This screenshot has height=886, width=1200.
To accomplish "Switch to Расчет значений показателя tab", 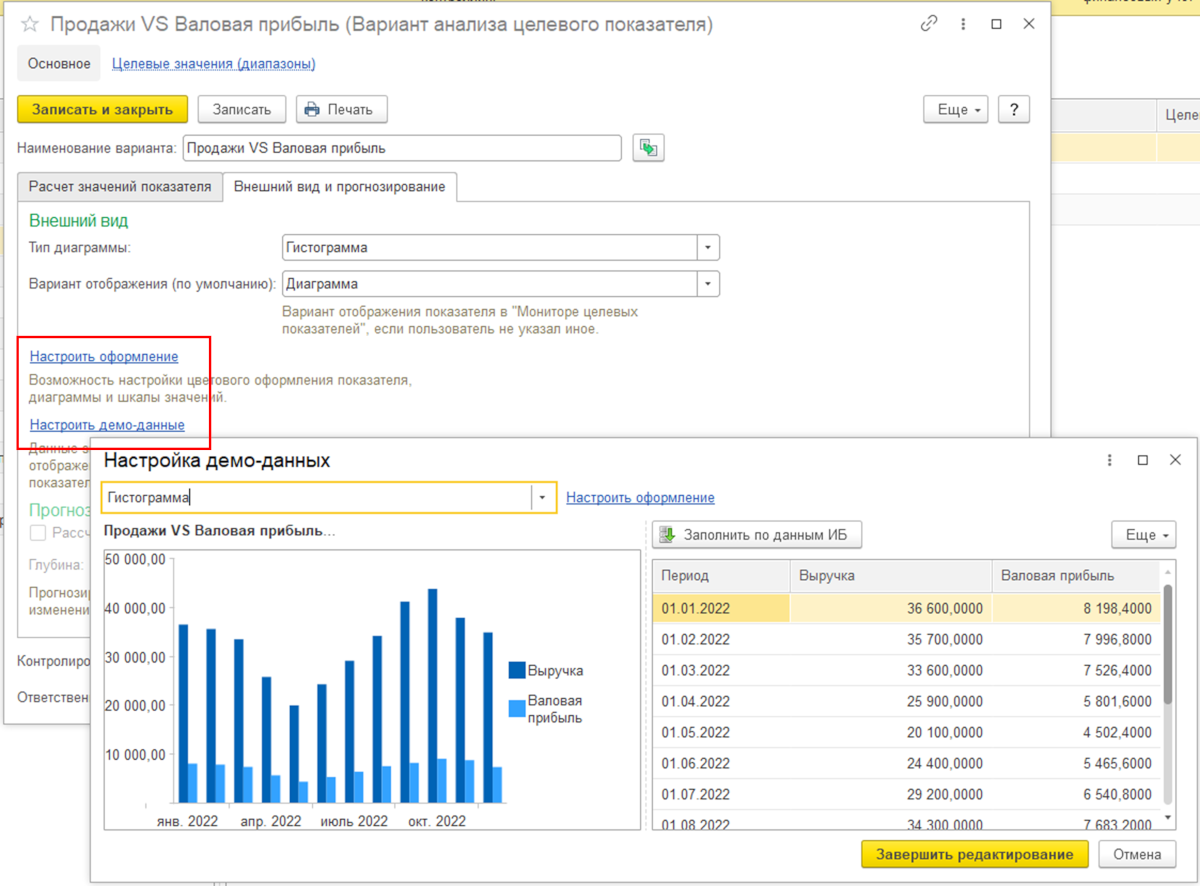I will 120,187.
